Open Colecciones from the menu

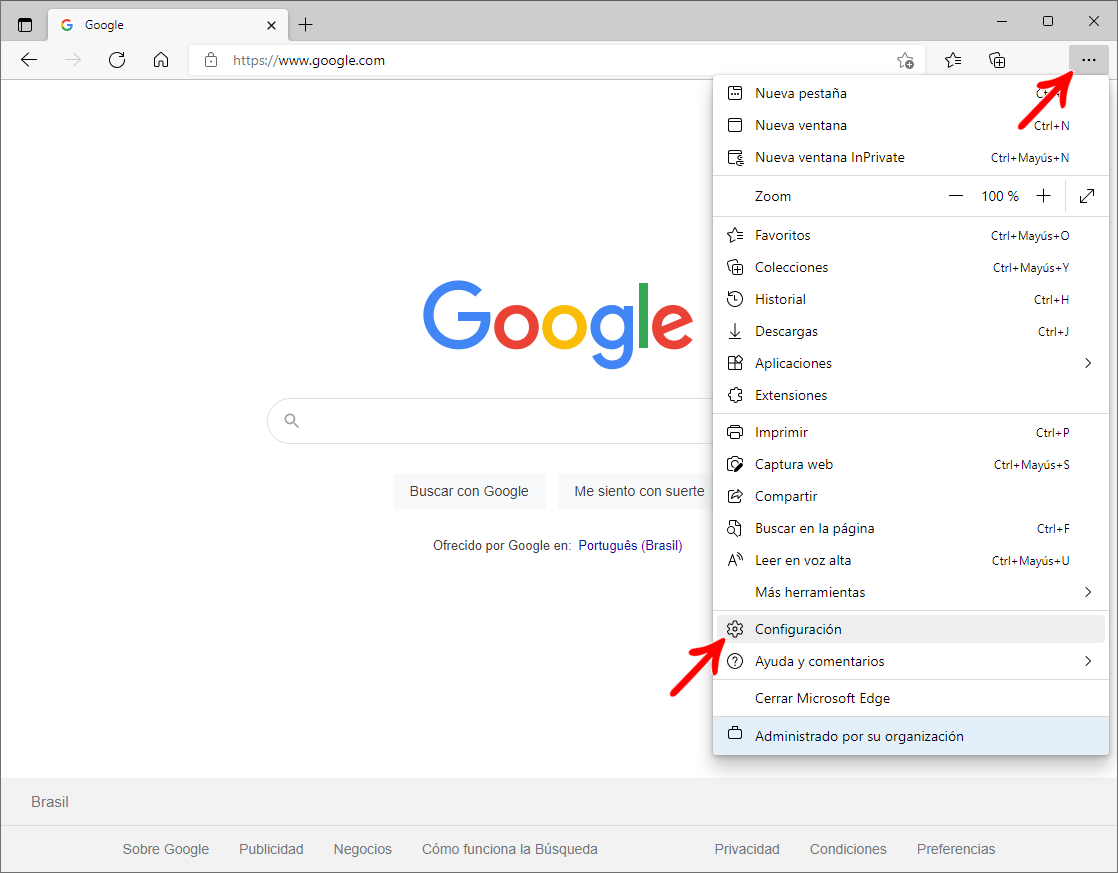click(911, 267)
